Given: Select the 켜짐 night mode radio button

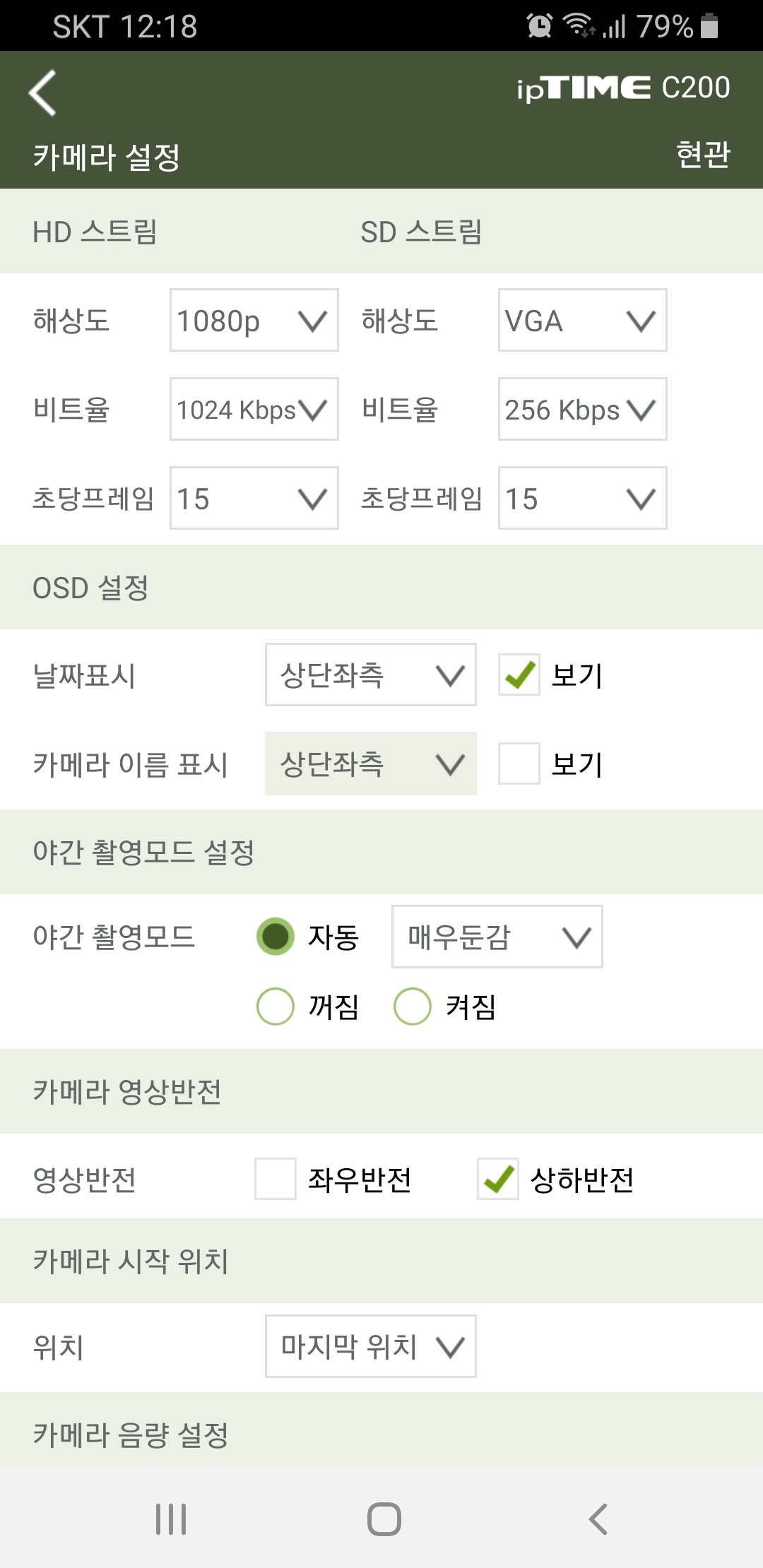Looking at the screenshot, I should pos(413,1006).
